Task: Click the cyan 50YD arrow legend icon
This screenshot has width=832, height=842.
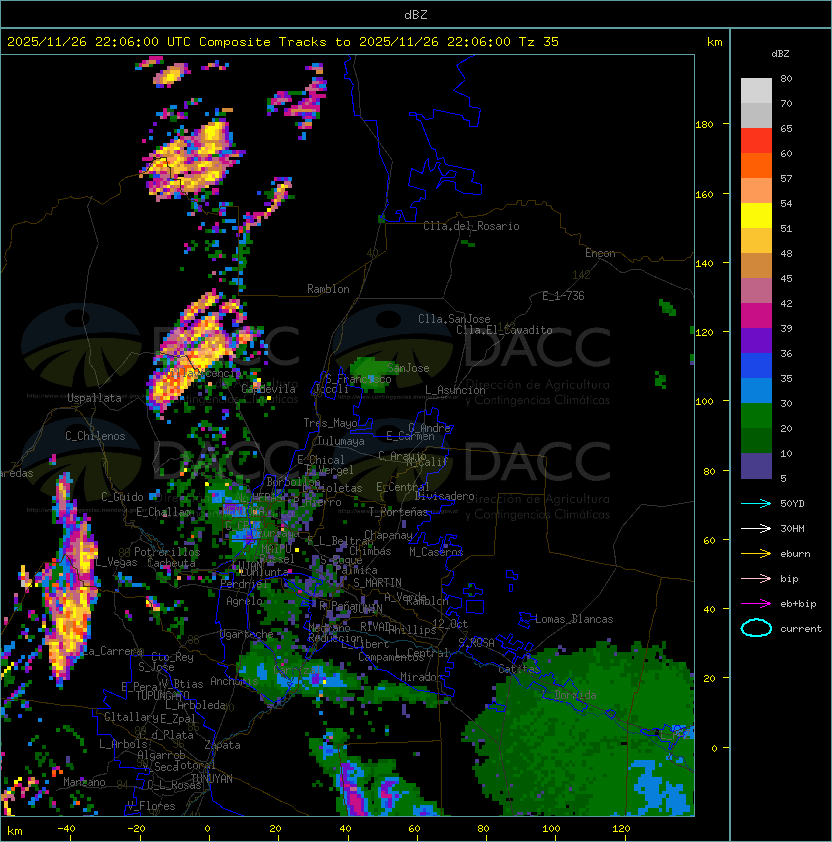Action: (x=756, y=504)
